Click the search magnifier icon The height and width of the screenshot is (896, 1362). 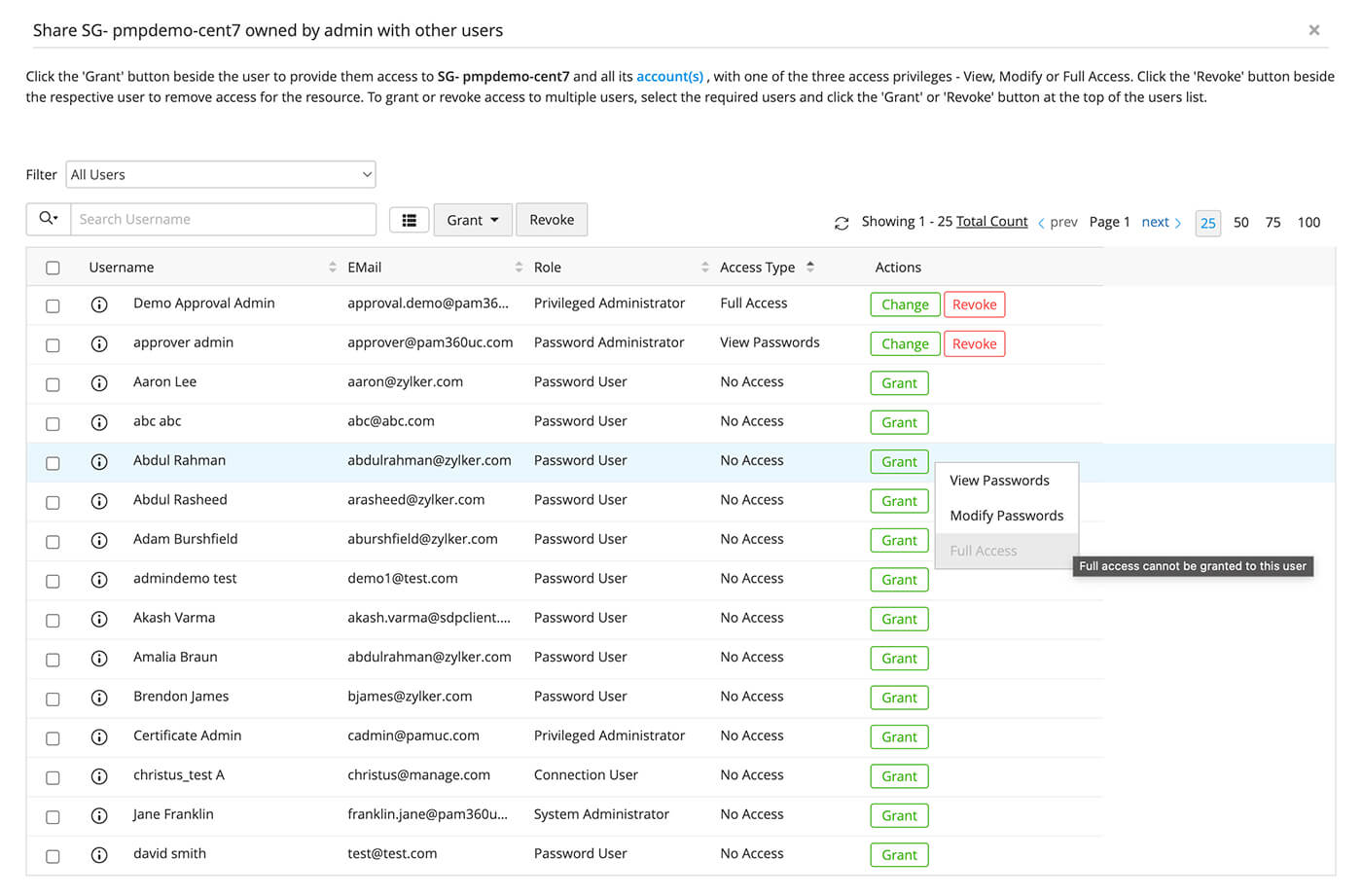48,219
